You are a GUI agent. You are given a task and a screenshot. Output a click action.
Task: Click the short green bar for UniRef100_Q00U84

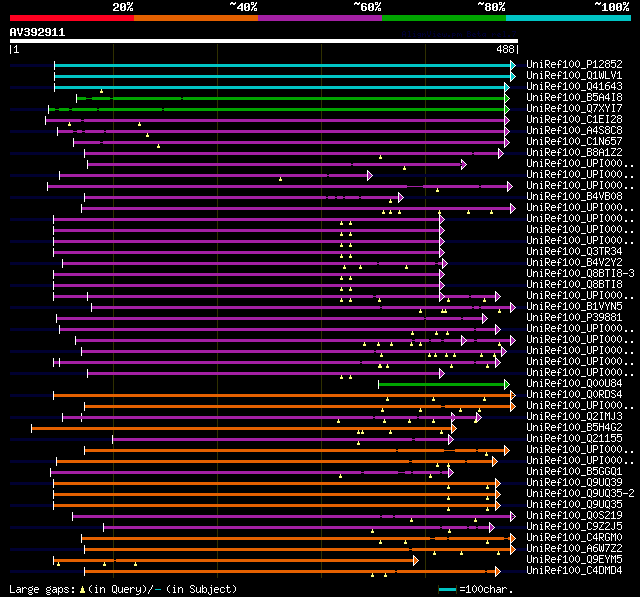[x=442, y=385]
